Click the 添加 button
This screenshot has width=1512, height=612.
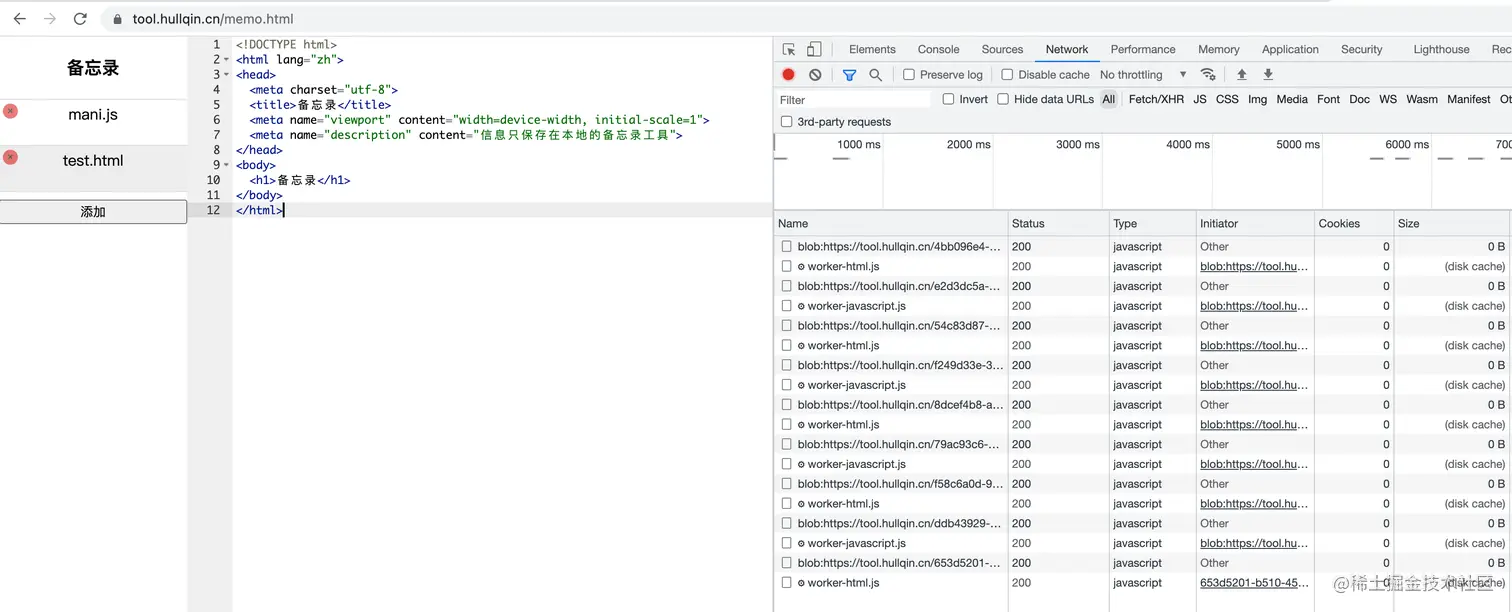click(x=93, y=212)
